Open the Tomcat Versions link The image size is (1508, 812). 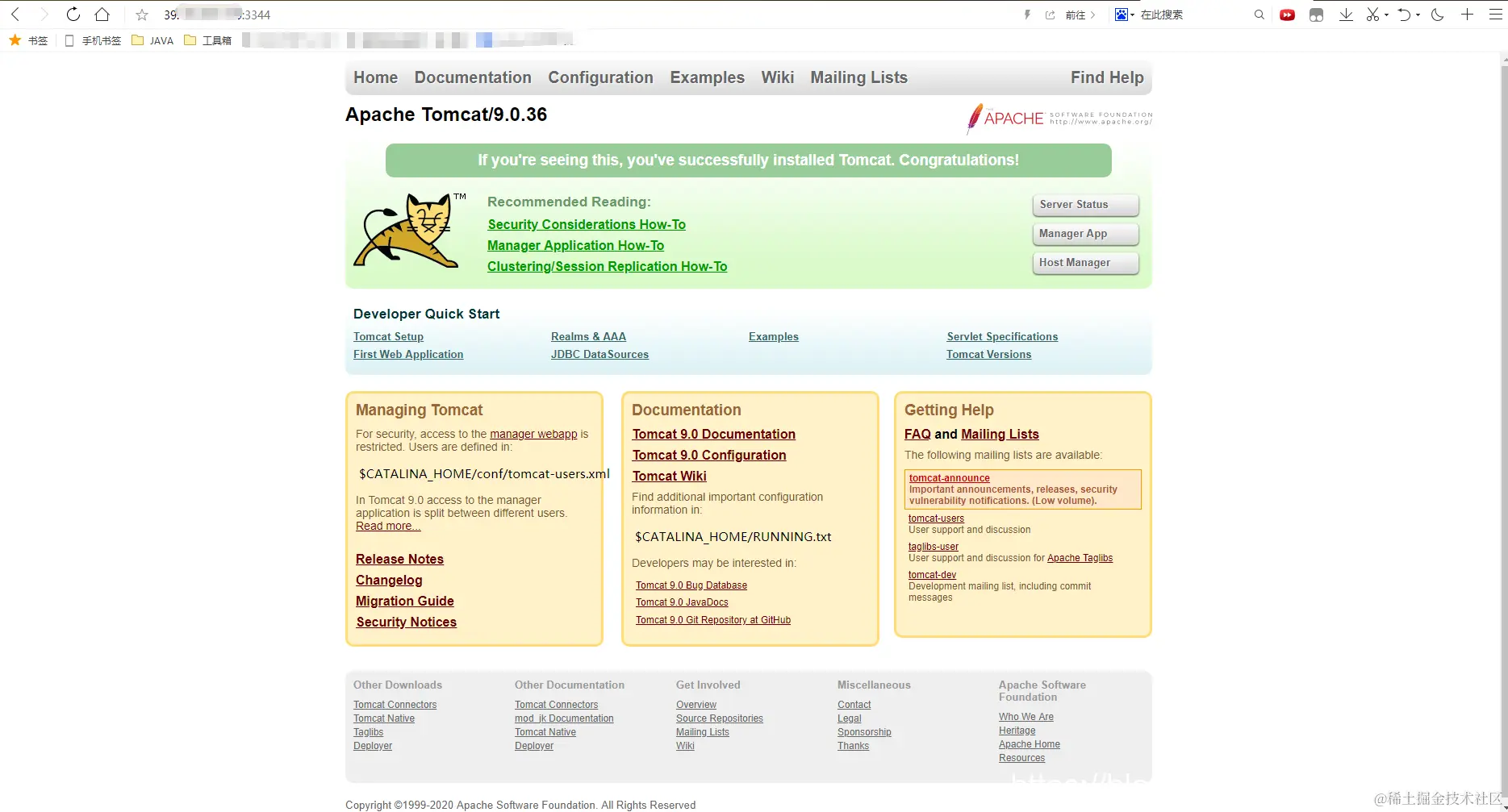point(988,355)
